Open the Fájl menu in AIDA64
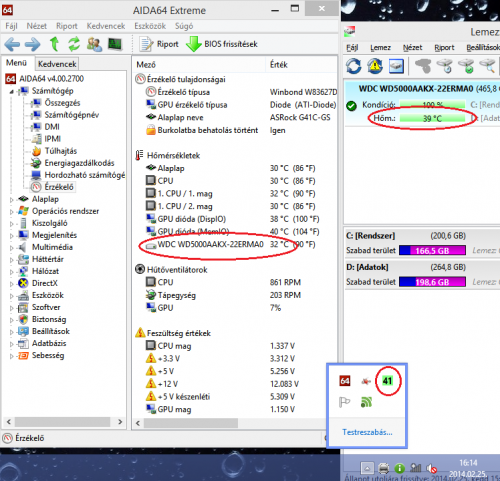 (11, 26)
